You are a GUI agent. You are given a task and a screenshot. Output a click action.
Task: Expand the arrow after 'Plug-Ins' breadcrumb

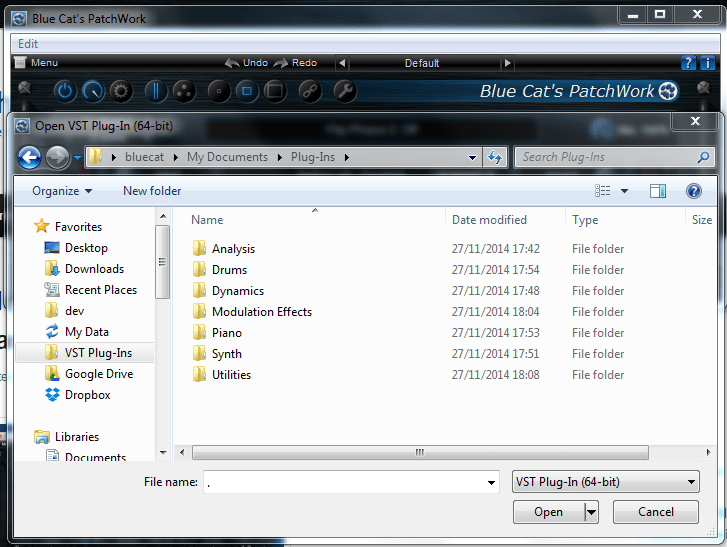347,157
